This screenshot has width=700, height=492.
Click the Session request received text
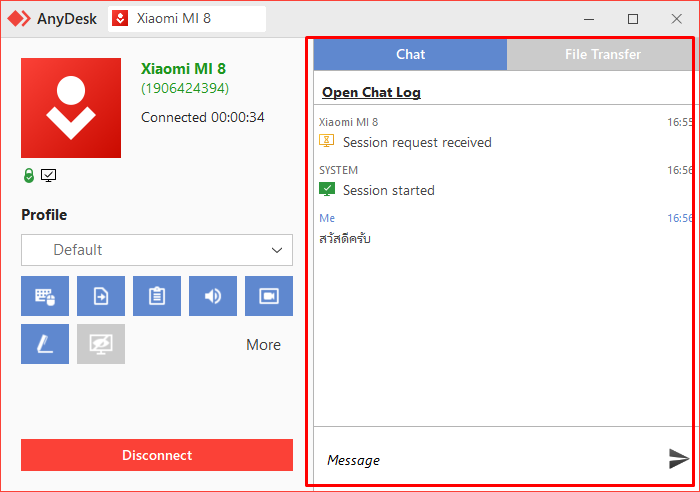(x=417, y=142)
